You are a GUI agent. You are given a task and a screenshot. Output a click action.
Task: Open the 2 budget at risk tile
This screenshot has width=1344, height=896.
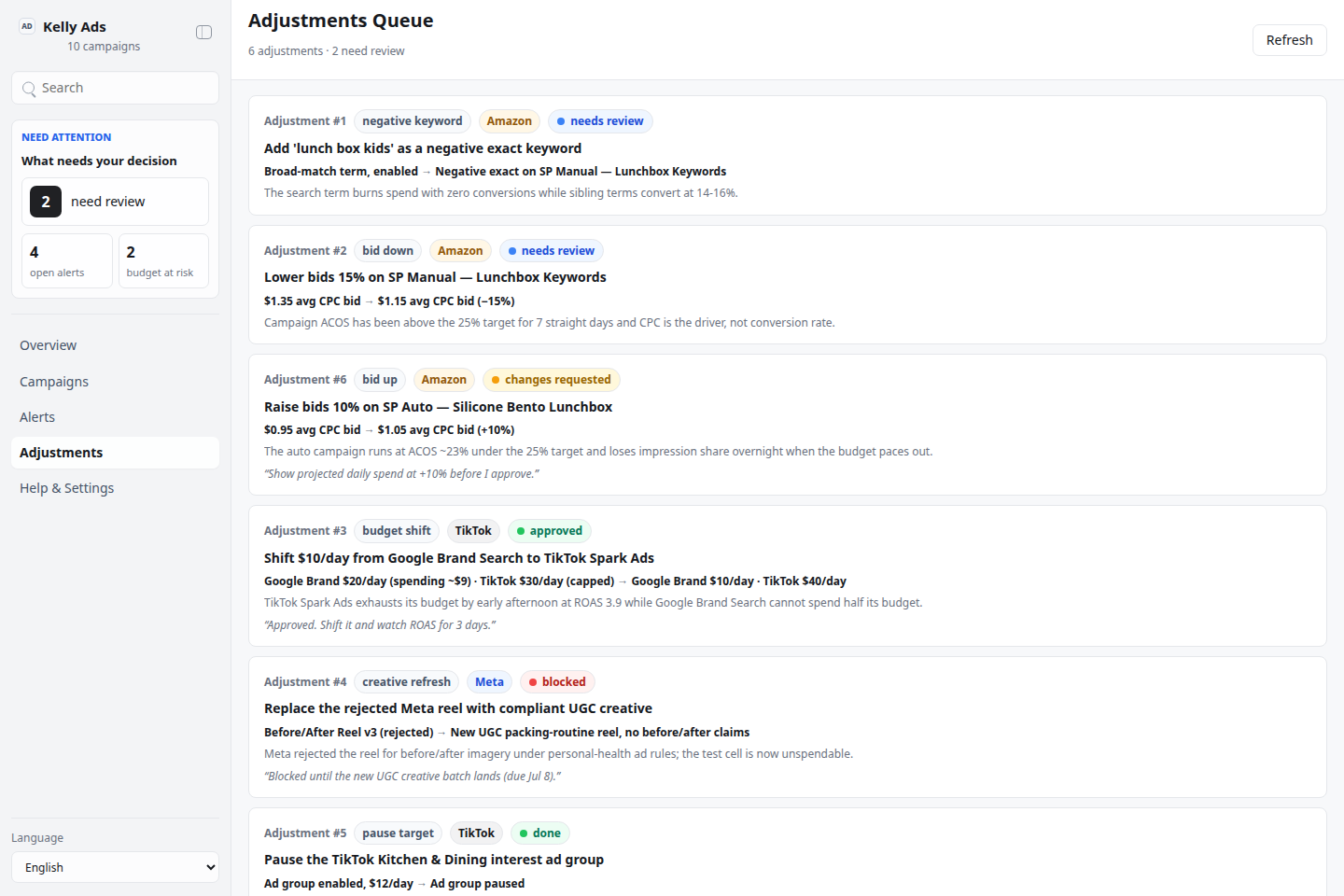tap(163, 260)
